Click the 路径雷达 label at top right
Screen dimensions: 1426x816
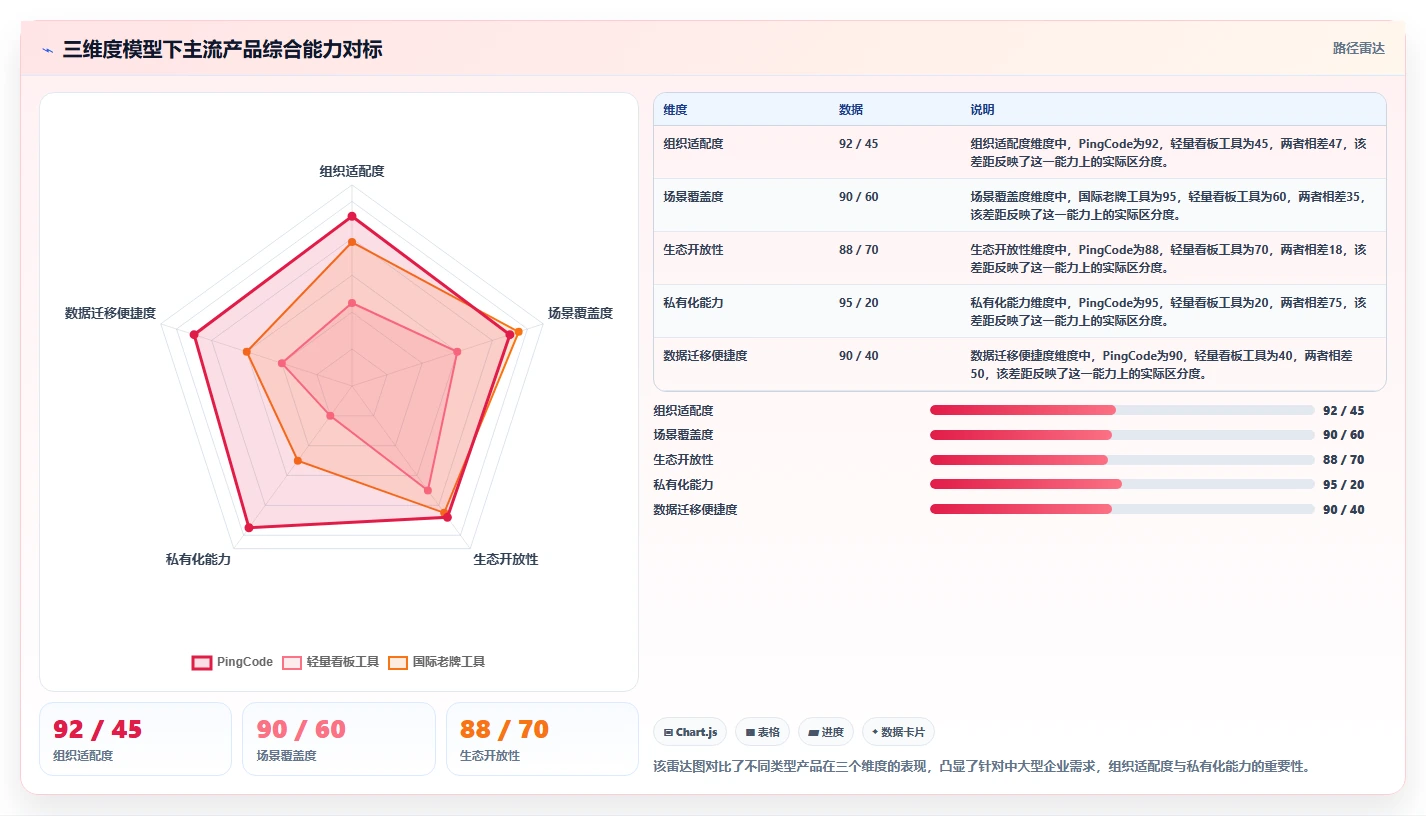(1358, 48)
